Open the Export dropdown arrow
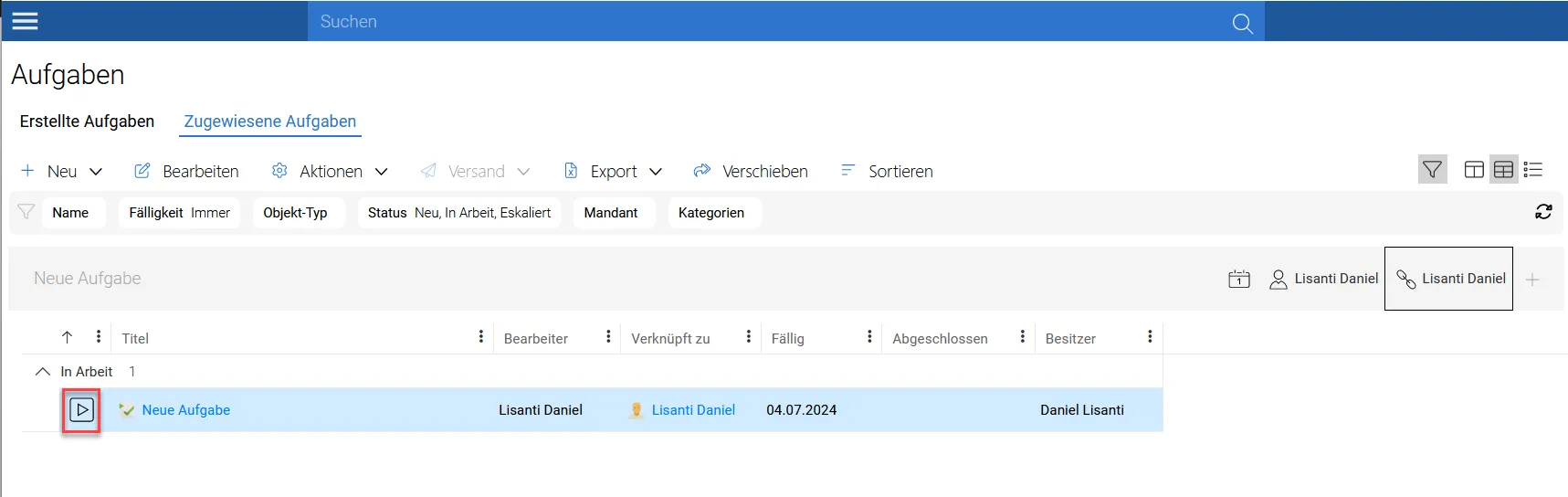The height and width of the screenshot is (497, 1568). click(x=656, y=172)
